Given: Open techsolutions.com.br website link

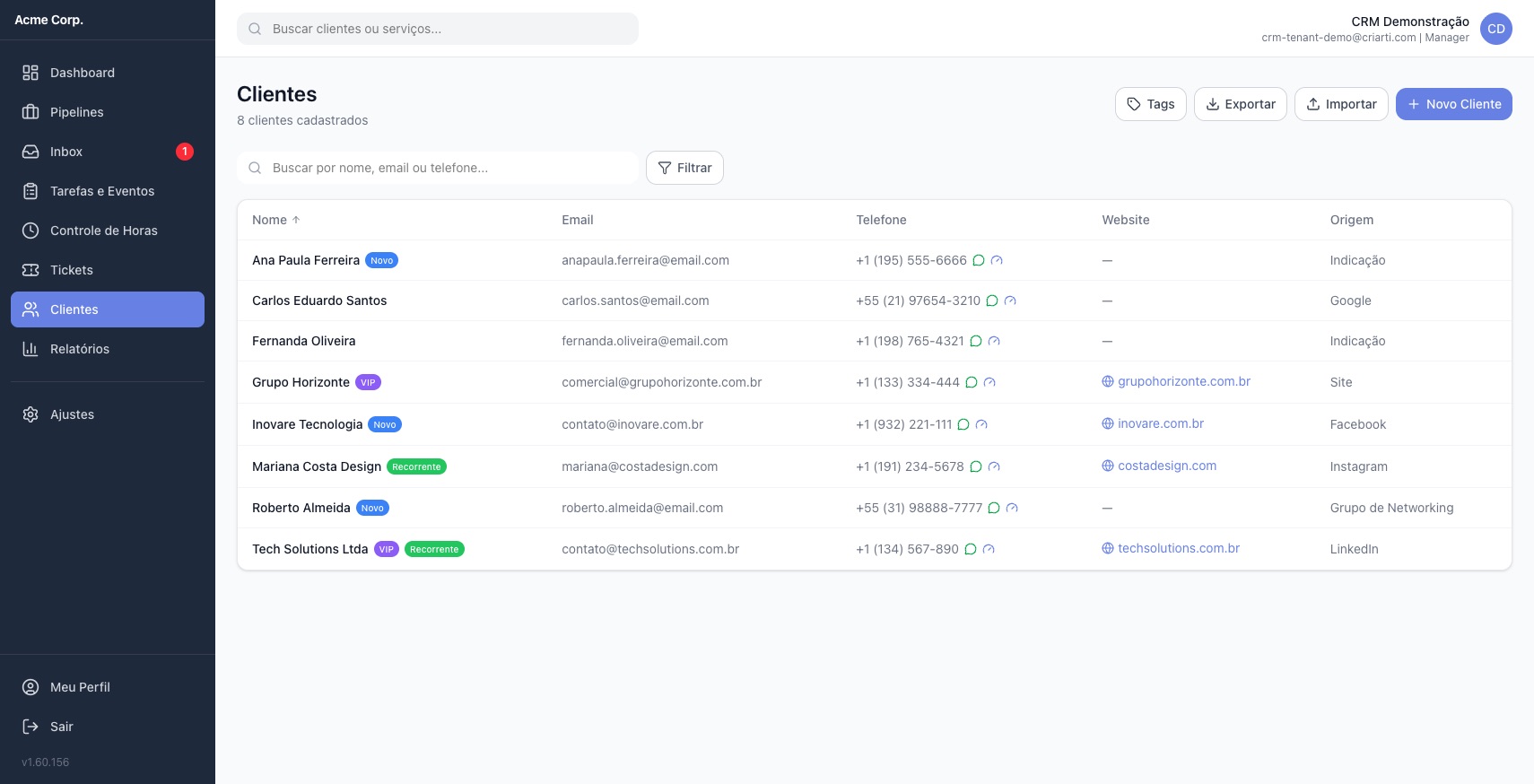Looking at the screenshot, I should (x=1171, y=548).
